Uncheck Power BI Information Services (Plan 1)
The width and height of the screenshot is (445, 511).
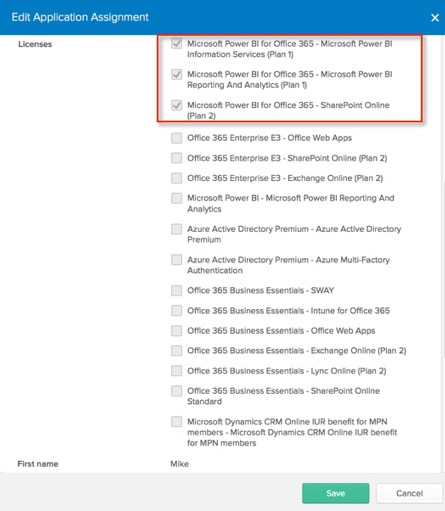tap(176, 44)
